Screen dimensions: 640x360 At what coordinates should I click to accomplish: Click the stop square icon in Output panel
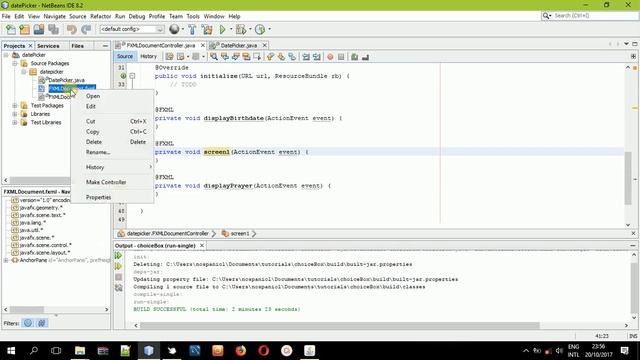pos(118,277)
